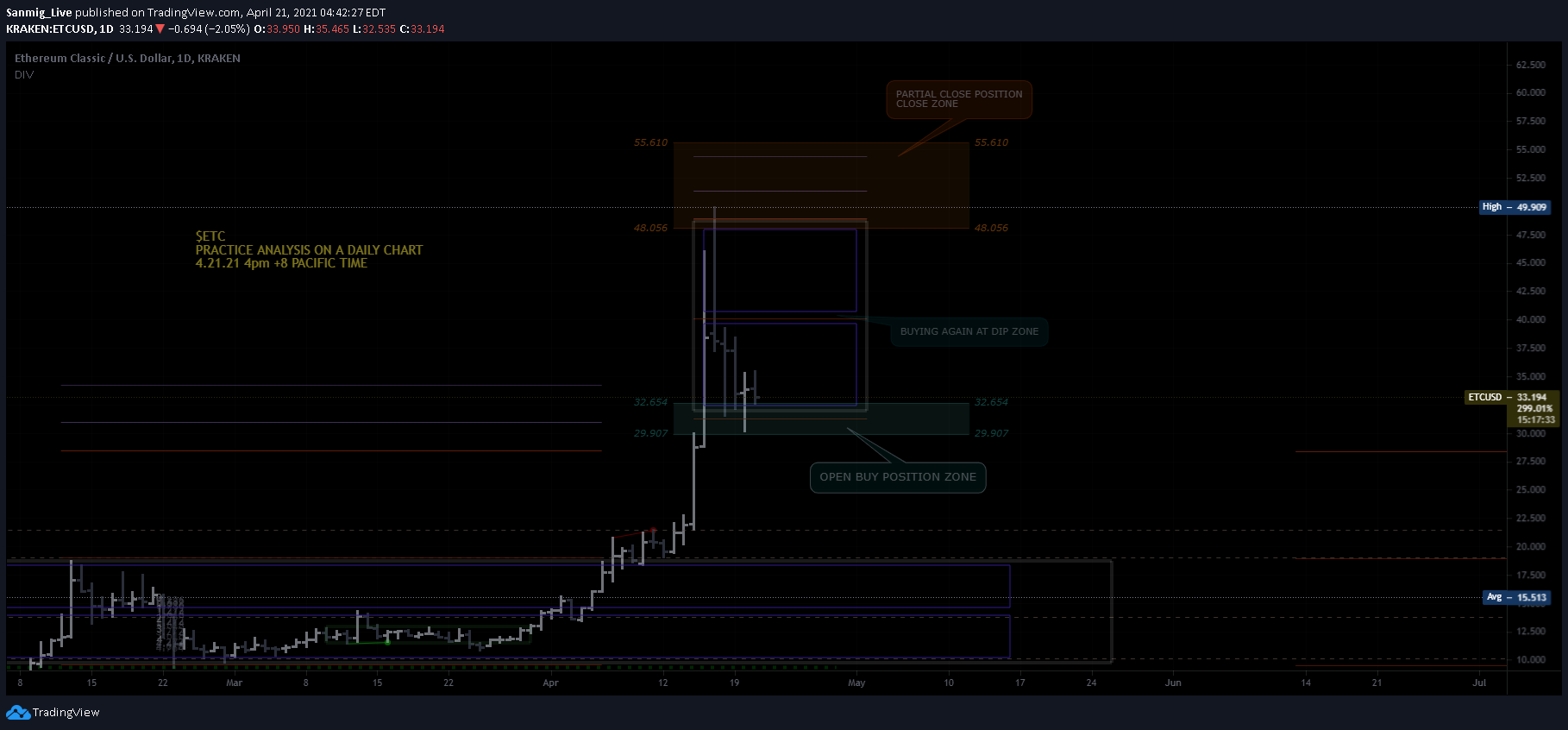Click the left 29.907 level label
Image resolution: width=1568 pixels, height=730 pixels.
[x=650, y=433]
